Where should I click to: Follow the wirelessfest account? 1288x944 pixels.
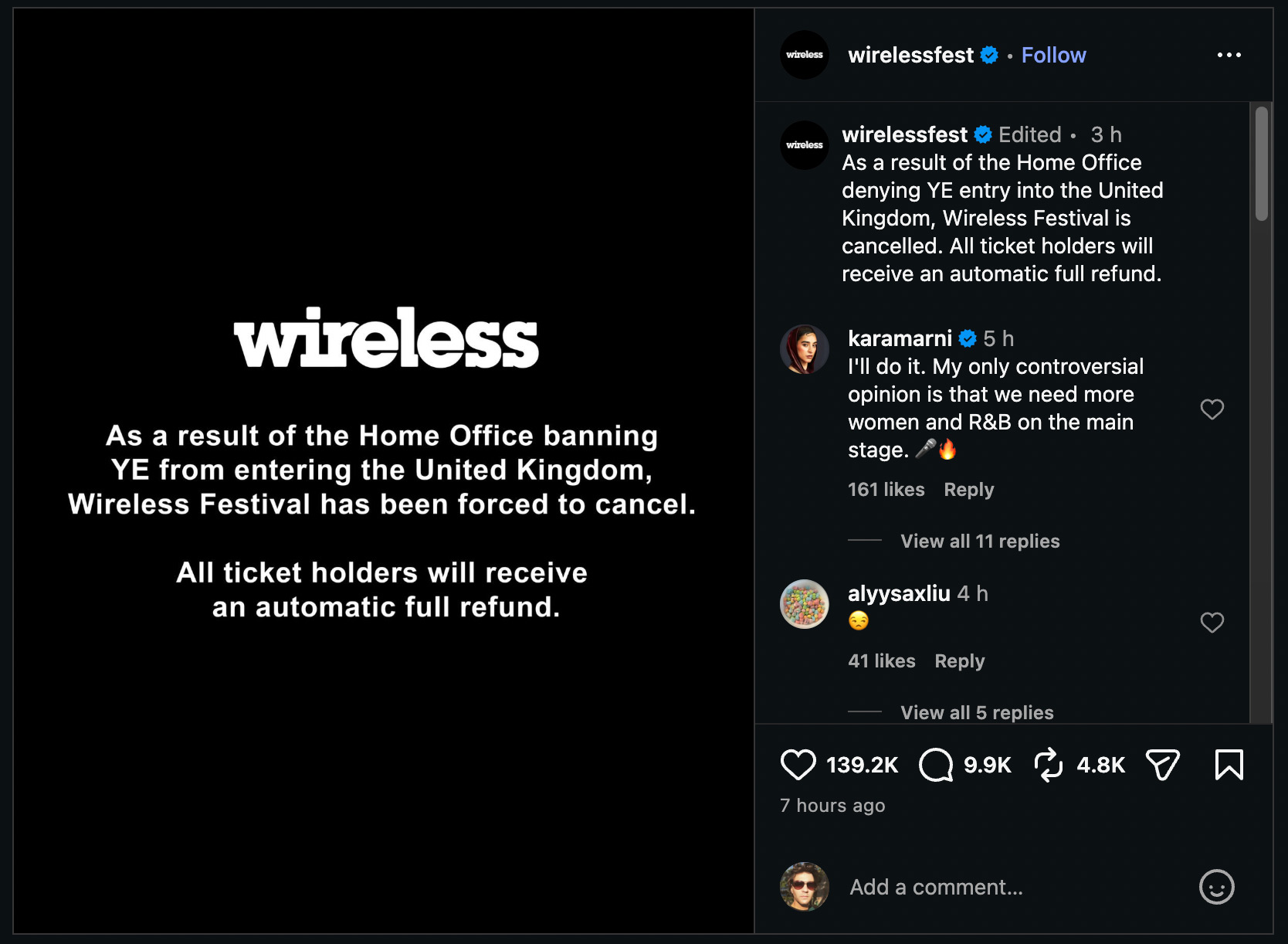pos(1053,55)
